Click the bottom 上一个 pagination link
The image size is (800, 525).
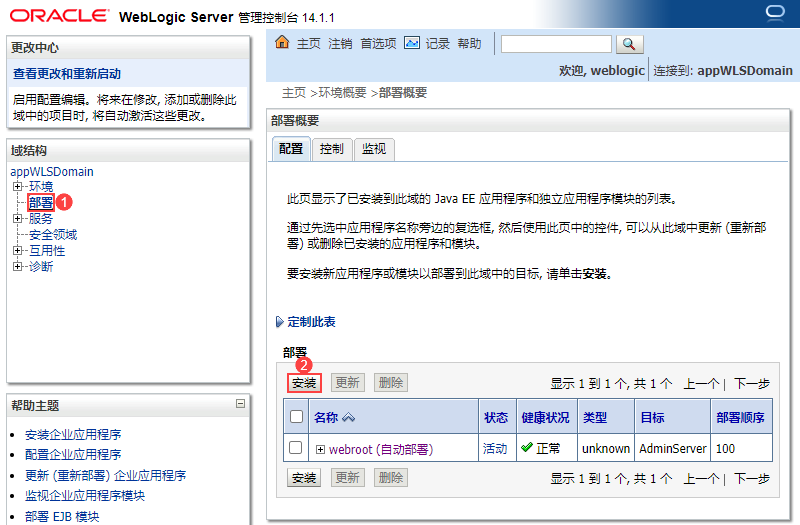click(702, 479)
